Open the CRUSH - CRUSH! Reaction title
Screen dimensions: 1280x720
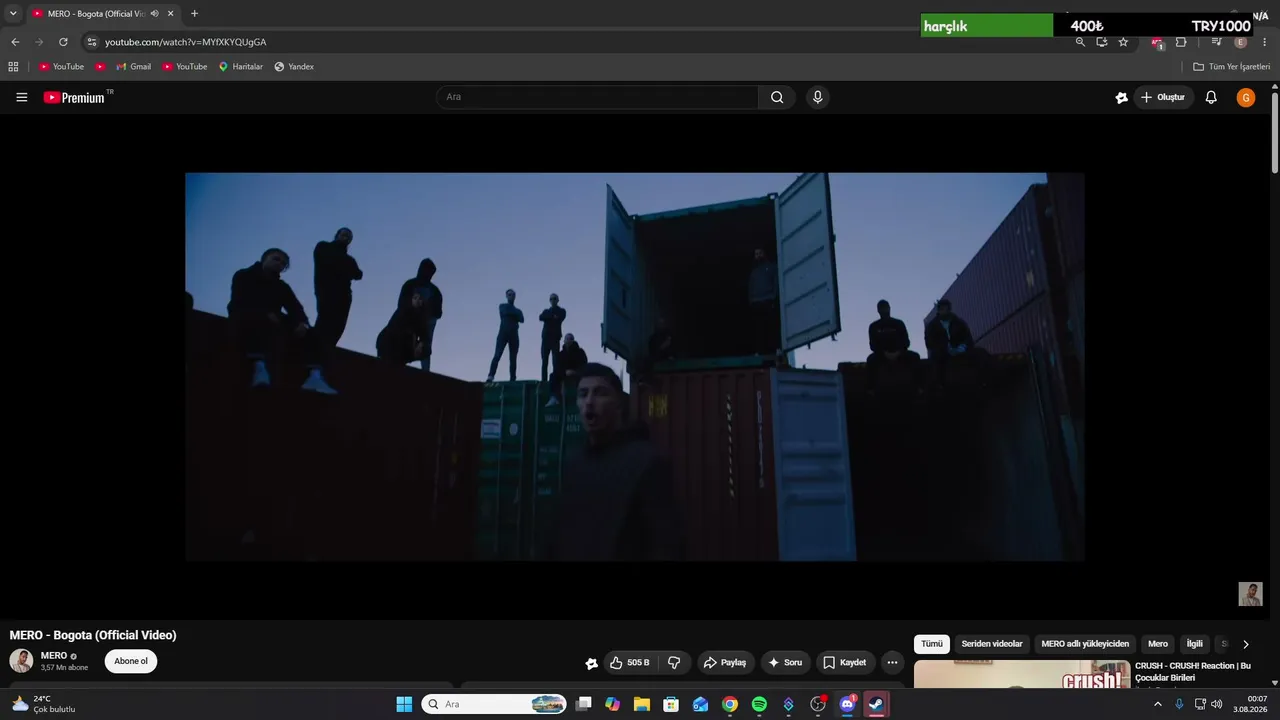click(1193, 672)
